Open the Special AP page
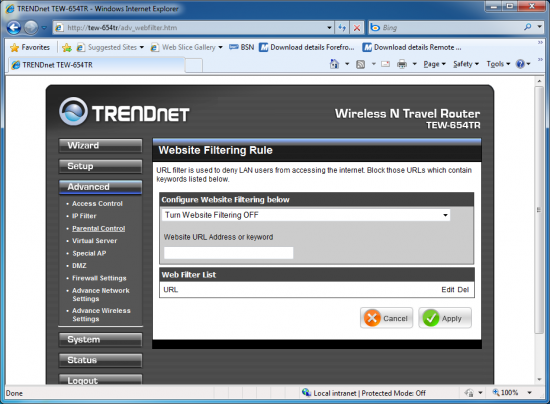The width and height of the screenshot is (550, 404). [x=89, y=254]
